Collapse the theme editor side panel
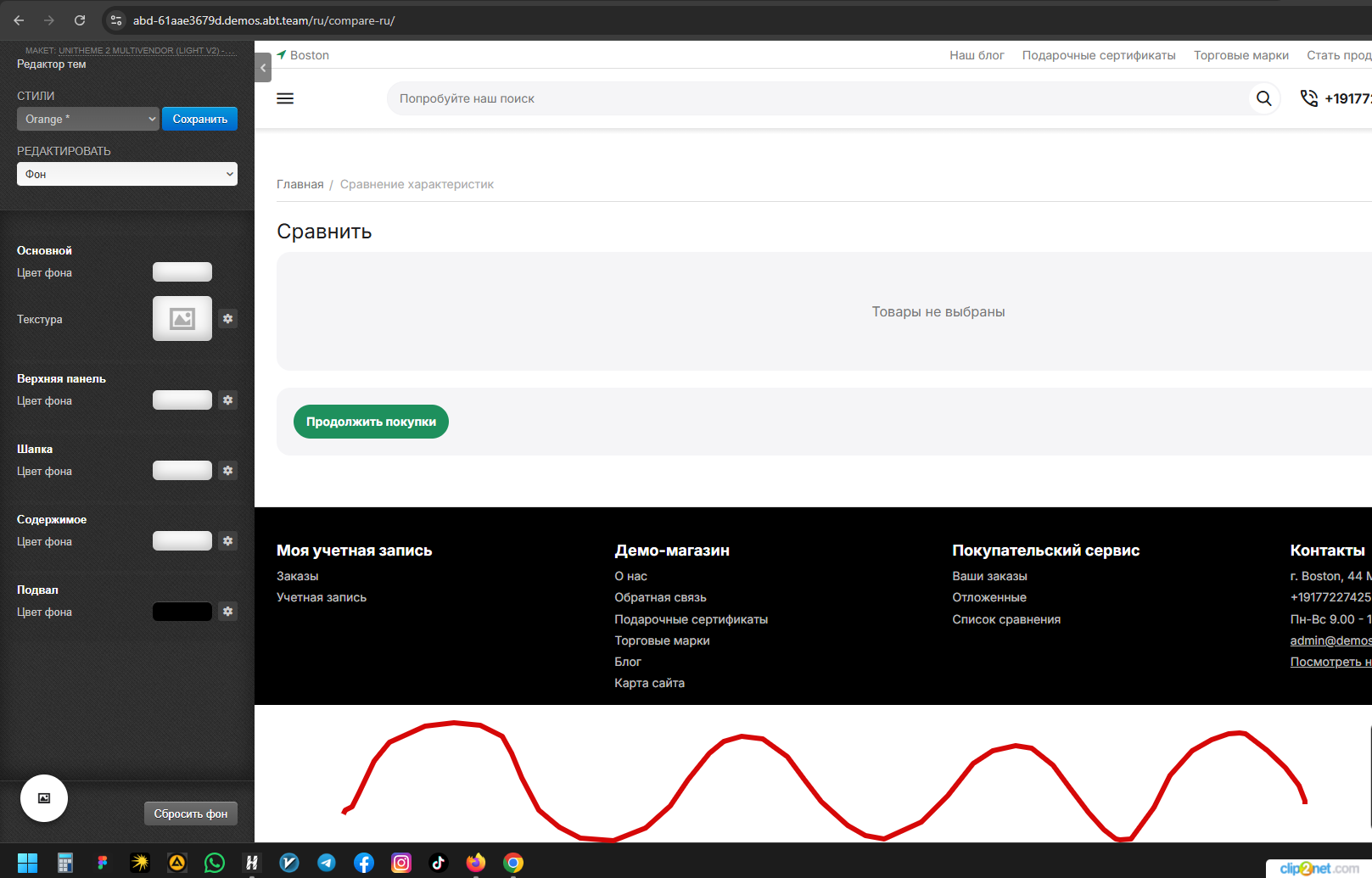Image resolution: width=1372 pixels, height=878 pixels. [263, 68]
